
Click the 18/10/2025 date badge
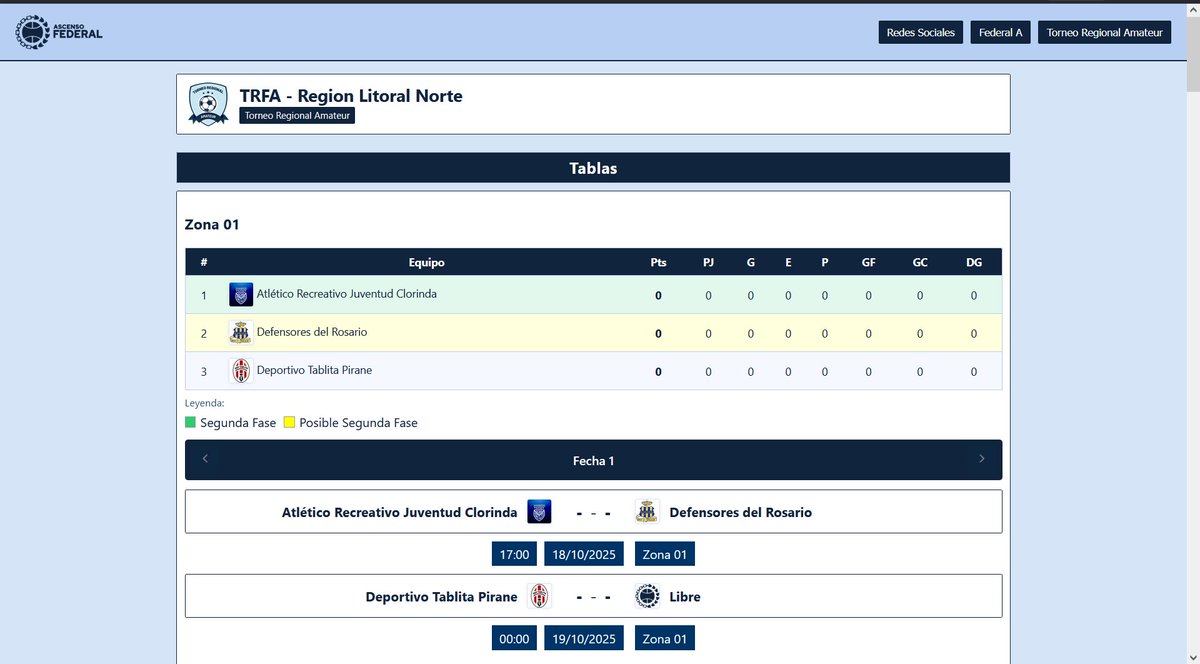point(585,554)
